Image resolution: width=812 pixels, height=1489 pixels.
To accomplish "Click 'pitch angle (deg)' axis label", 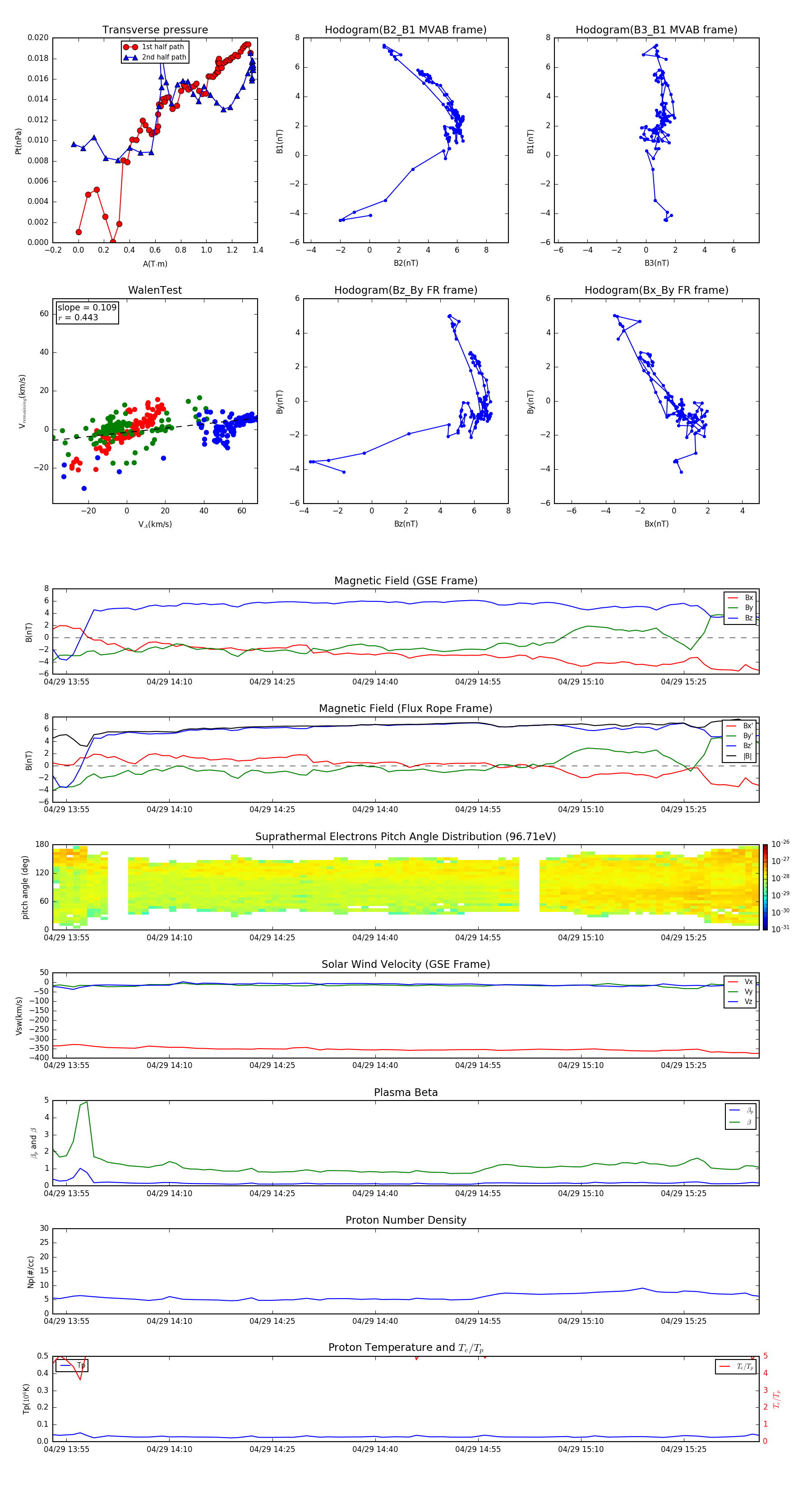I will click(25, 887).
